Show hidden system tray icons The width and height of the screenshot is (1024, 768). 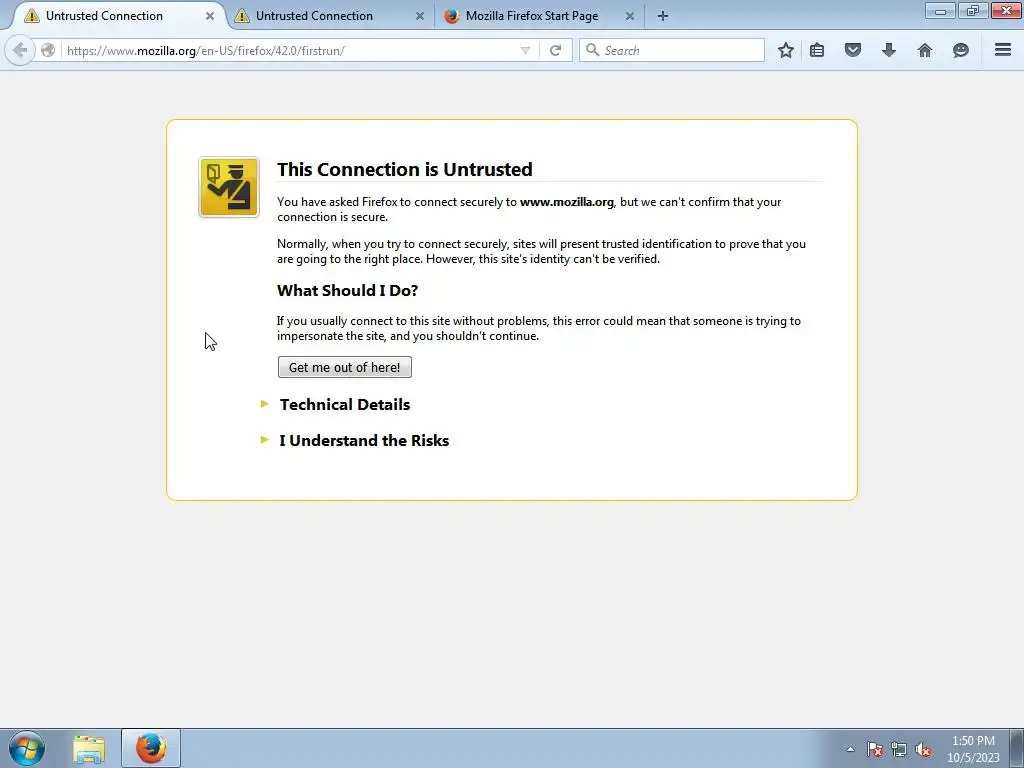(850, 749)
